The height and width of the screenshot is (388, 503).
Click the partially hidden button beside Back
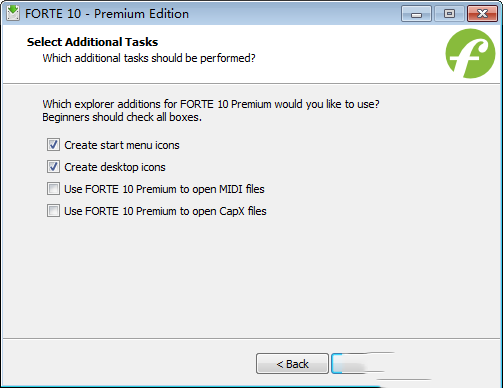[x=360, y=364]
